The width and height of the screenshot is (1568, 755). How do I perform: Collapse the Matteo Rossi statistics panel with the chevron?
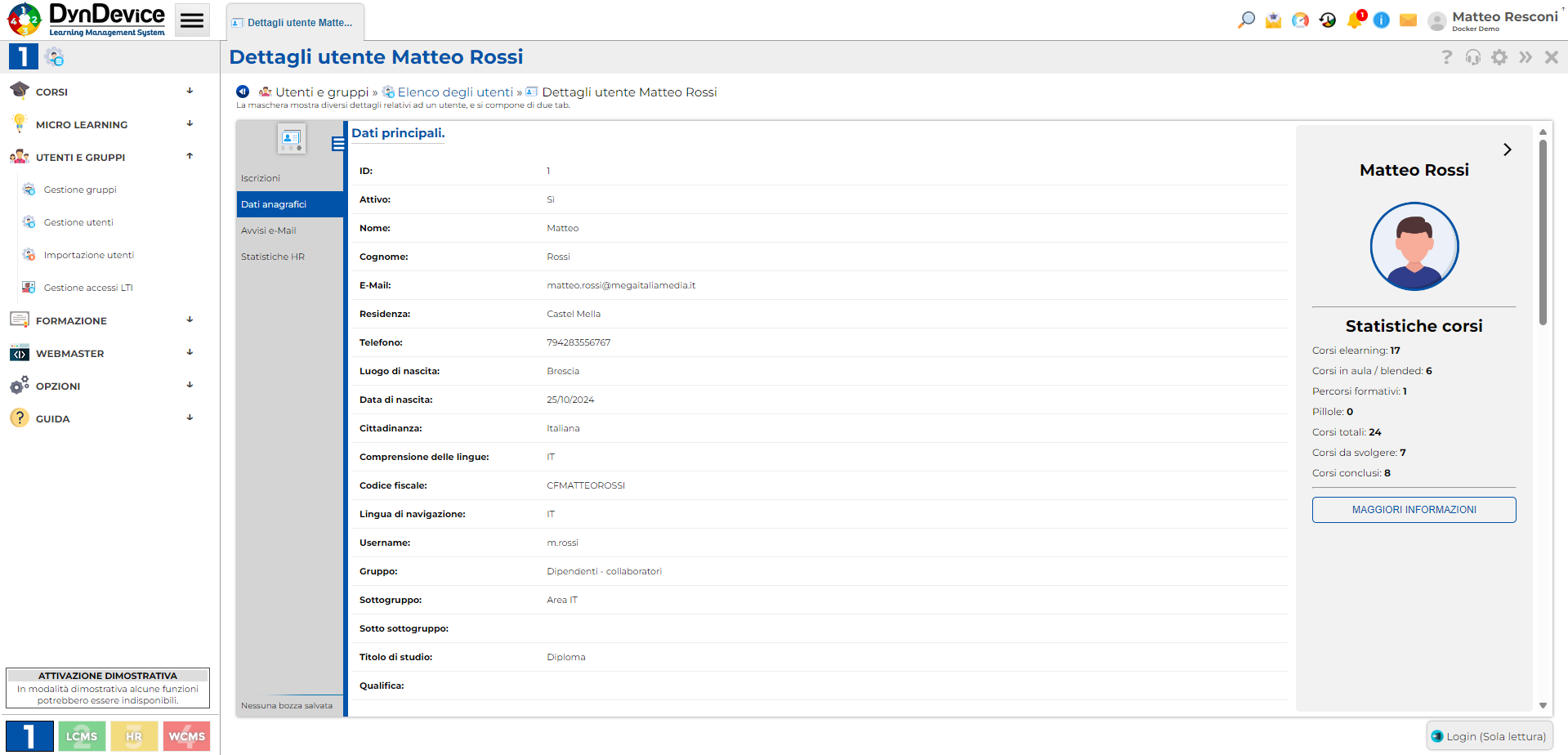[1508, 150]
